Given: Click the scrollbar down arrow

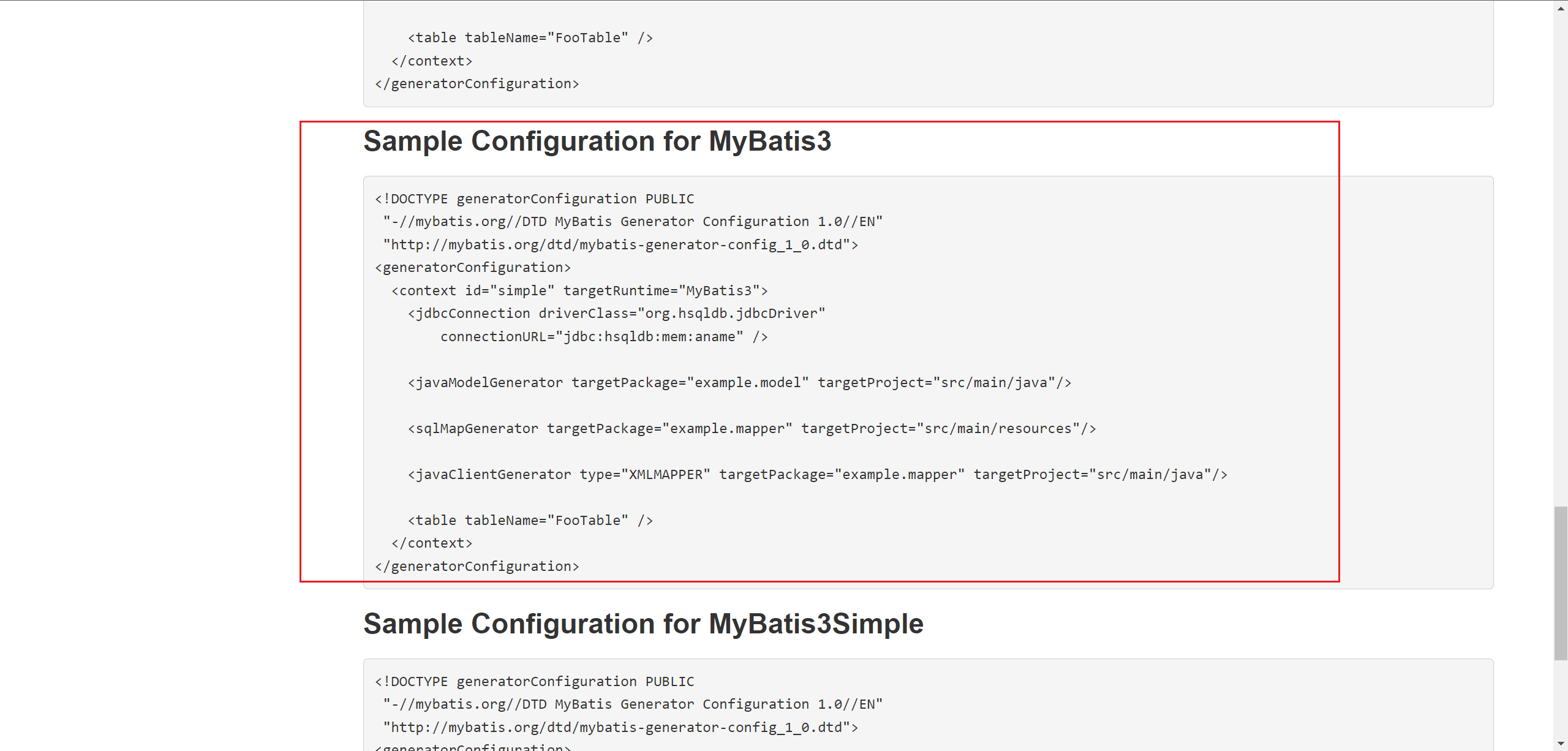Looking at the screenshot, I should [1561, 744].
